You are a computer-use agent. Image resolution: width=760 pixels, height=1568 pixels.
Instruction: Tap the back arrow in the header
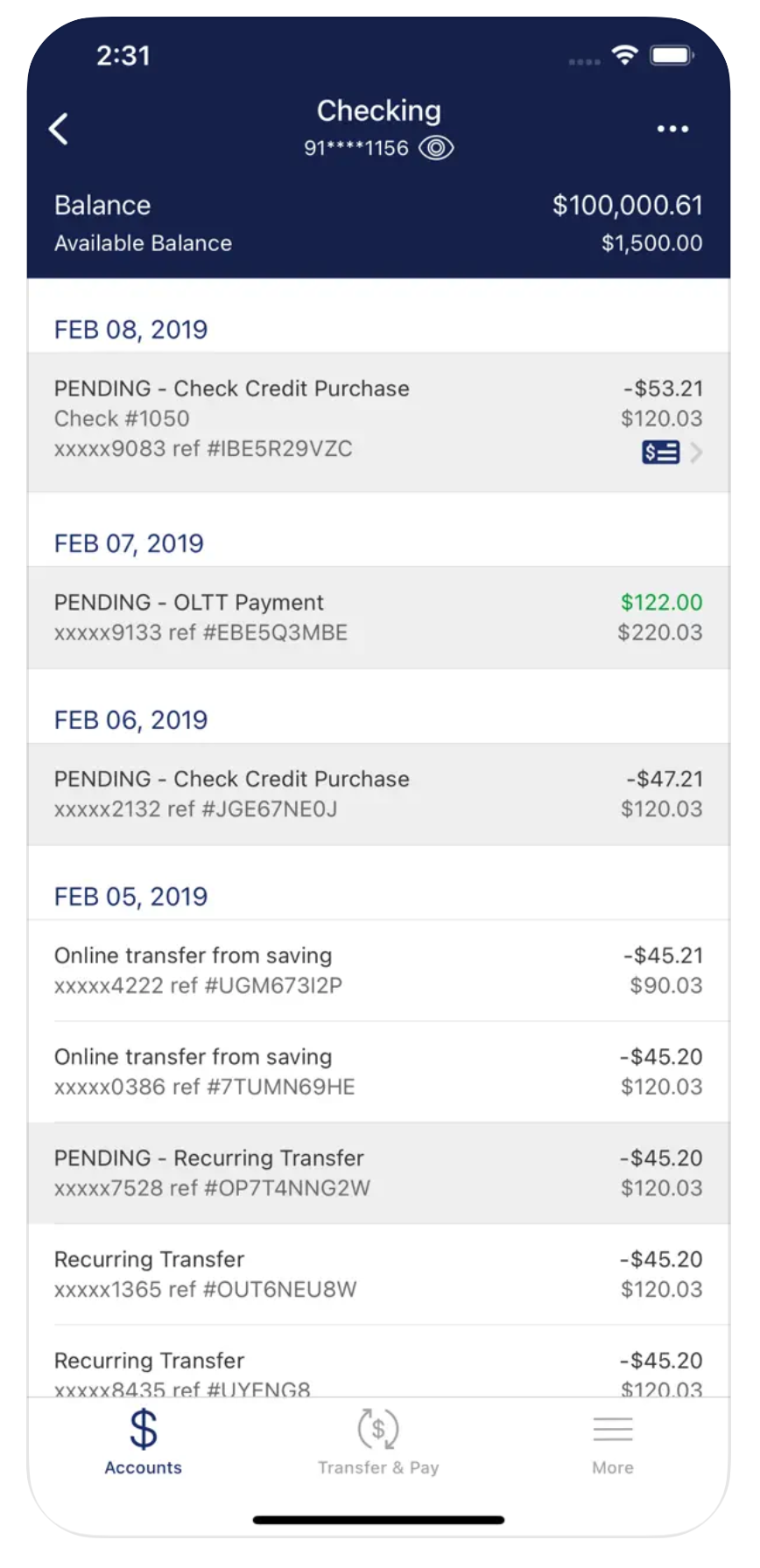coord(59,129)
